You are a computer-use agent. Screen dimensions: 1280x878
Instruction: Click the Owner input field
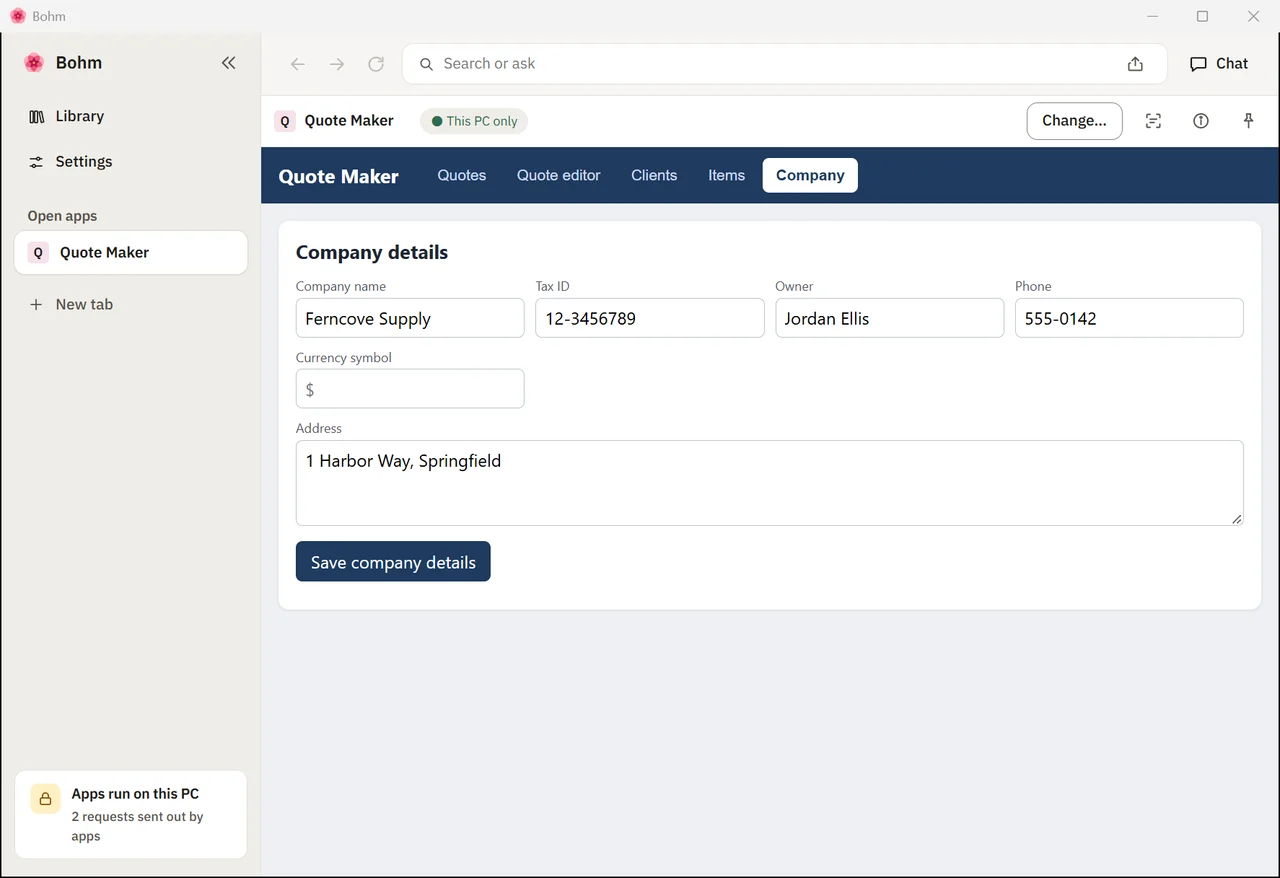click(x=890, y=318)
